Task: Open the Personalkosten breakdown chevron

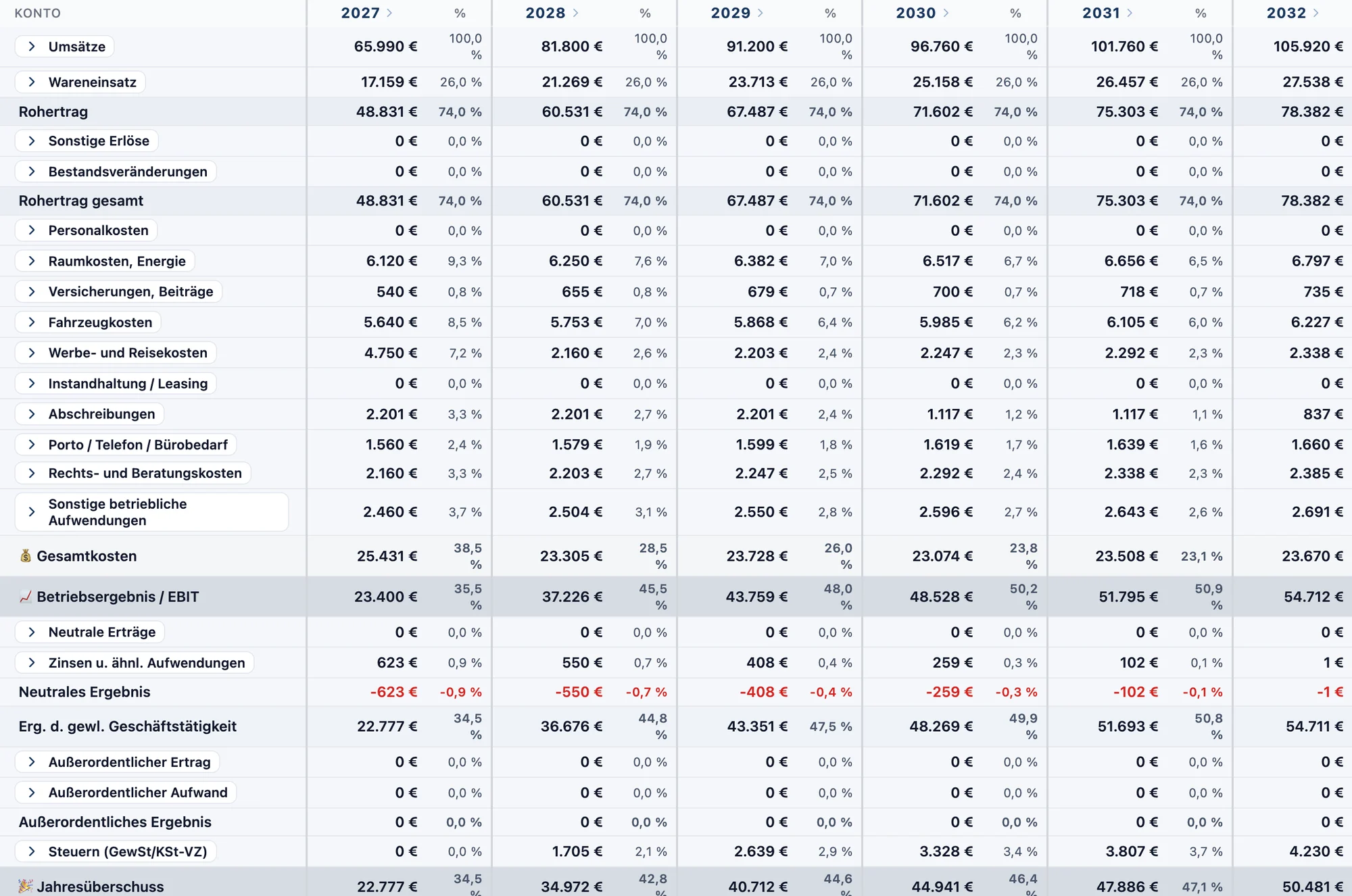Action: pos(32,230)
